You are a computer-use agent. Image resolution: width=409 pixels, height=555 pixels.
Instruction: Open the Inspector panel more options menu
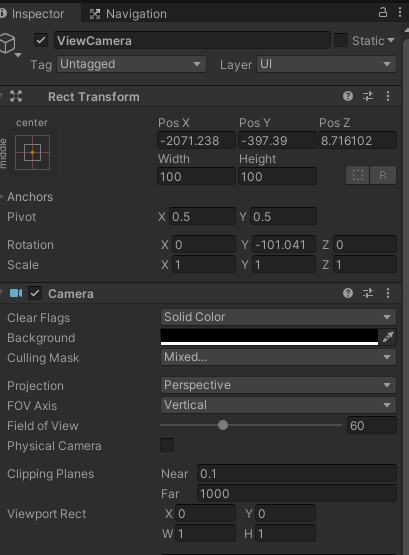[400, 12]
